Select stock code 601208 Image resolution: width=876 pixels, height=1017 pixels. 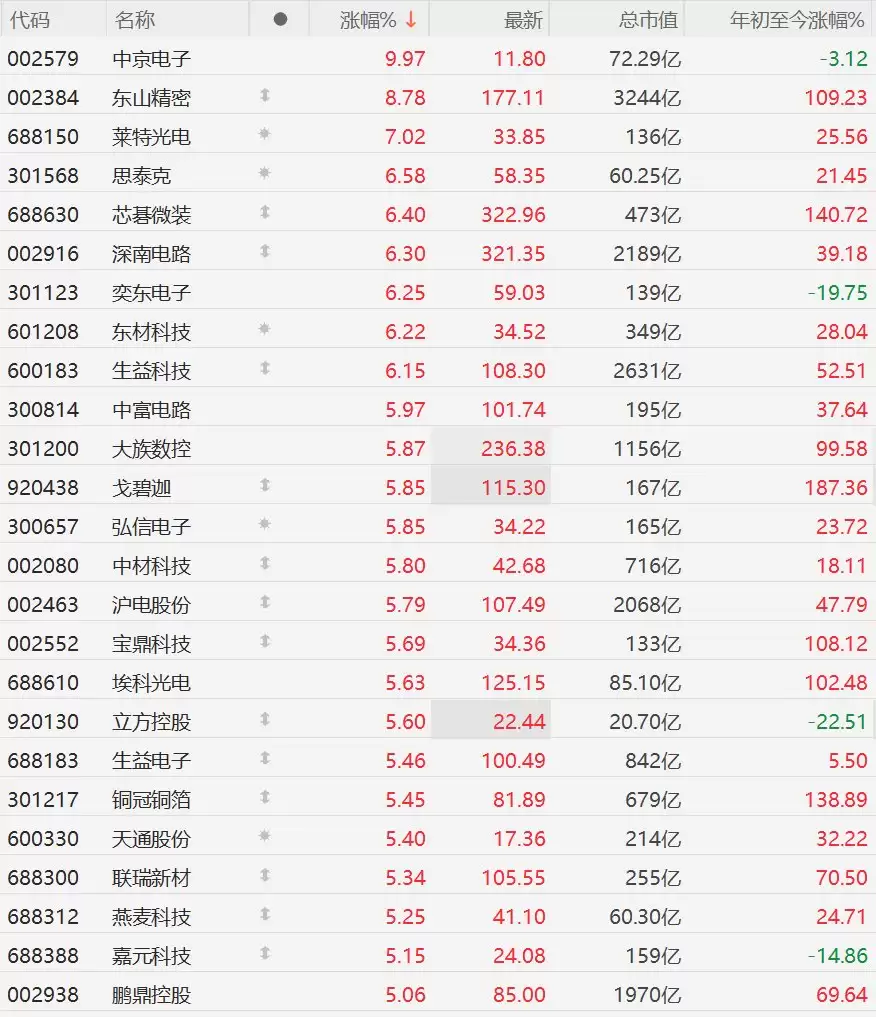click(x=43, y=332)
